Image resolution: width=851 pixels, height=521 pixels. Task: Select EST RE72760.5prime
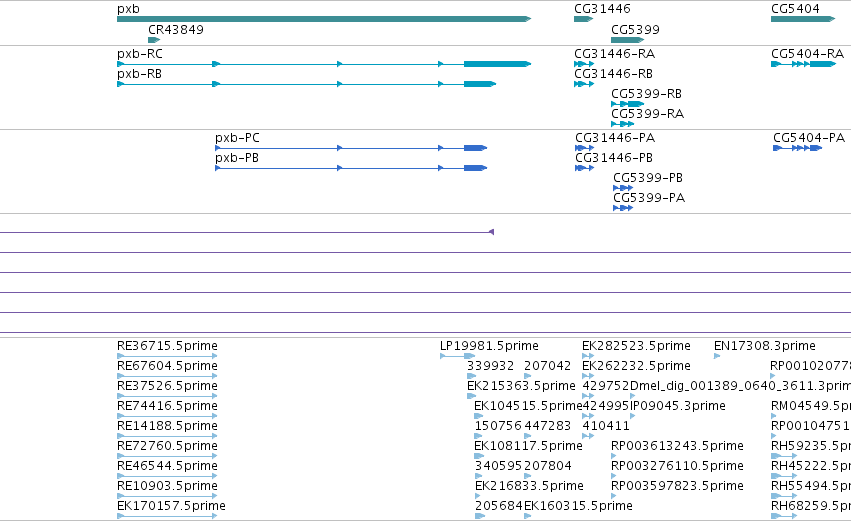(x=167, y=447)
